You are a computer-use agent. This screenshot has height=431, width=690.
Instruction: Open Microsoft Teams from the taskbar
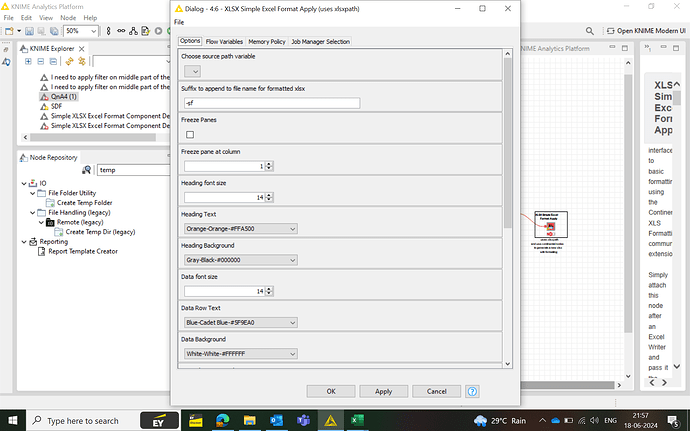coord(303,420)
